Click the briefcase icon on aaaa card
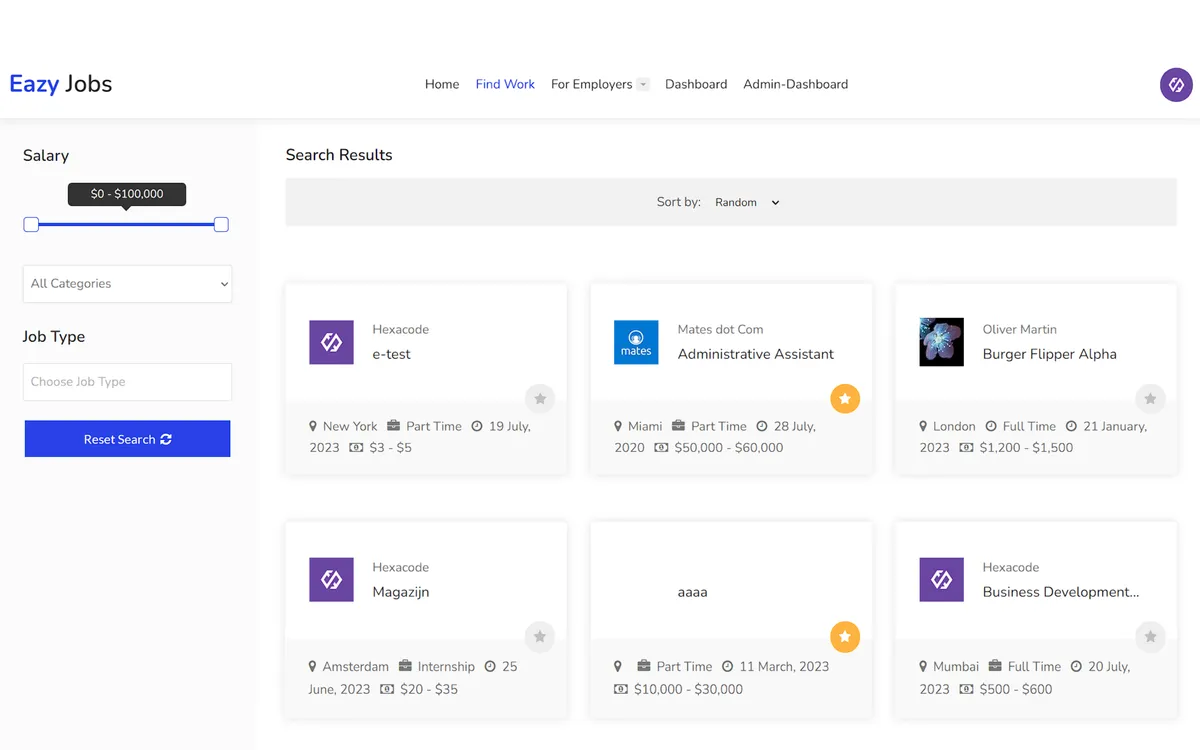Screen dimensions: 1200x750 [x=644, y=667]
